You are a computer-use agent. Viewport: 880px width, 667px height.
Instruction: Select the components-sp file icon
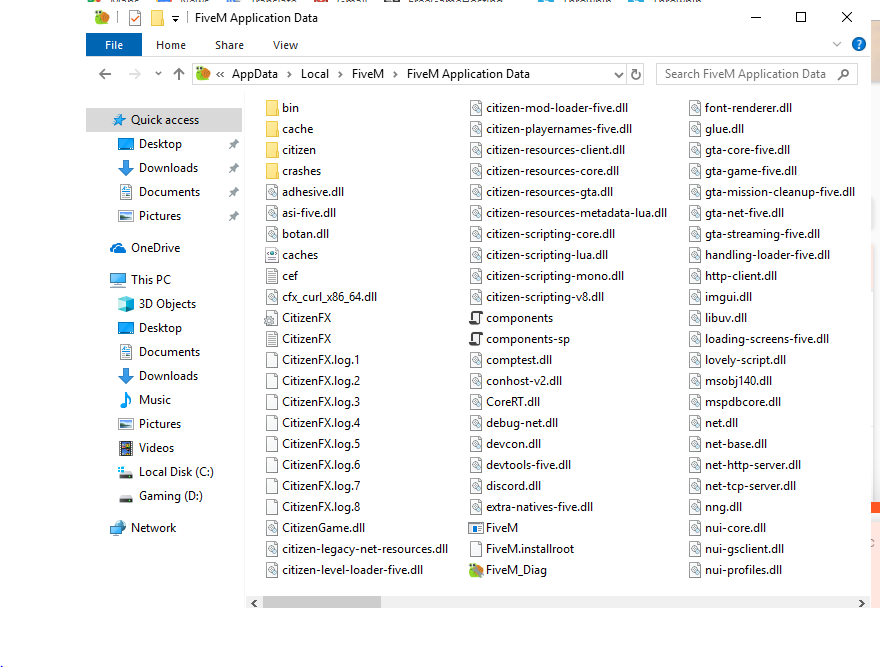476,339
